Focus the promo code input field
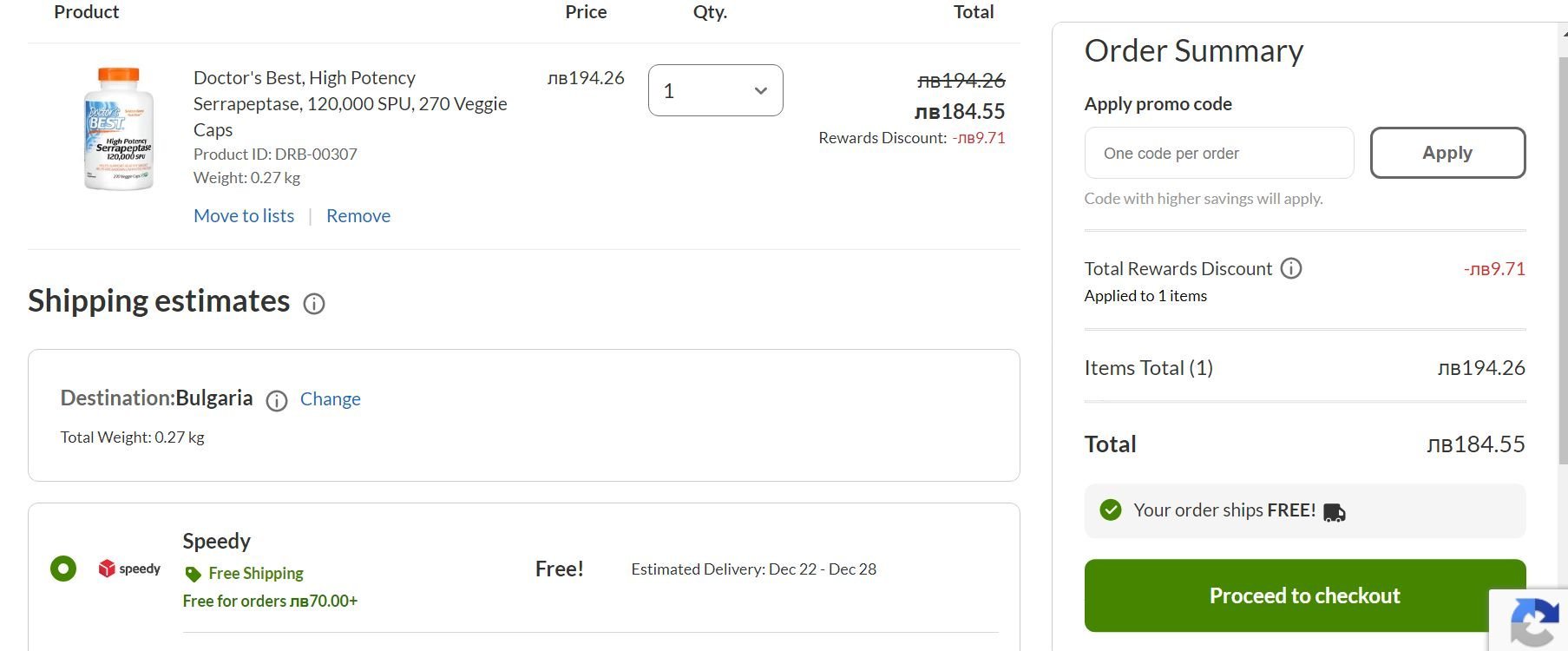The width and height of the screenshot is (1568, 651). click(x=1218, y=154)
